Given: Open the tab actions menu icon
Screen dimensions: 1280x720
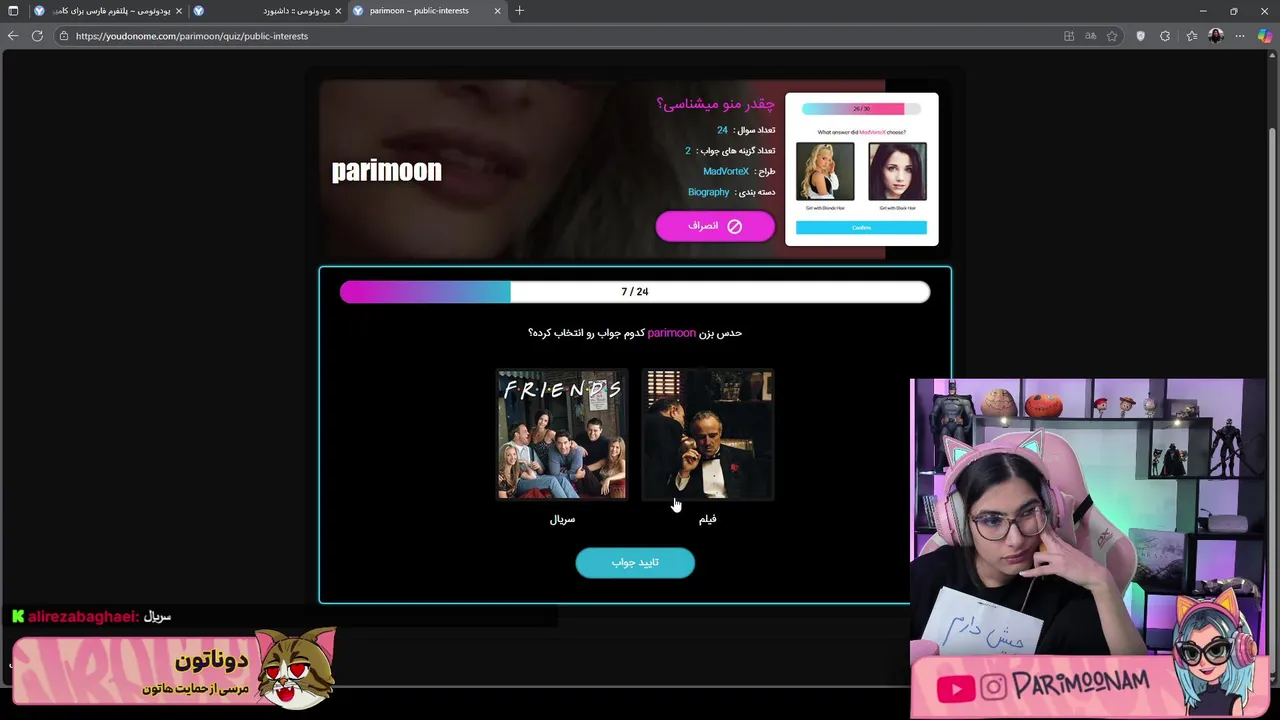Looking at the screenshot, I should (13, 11).
